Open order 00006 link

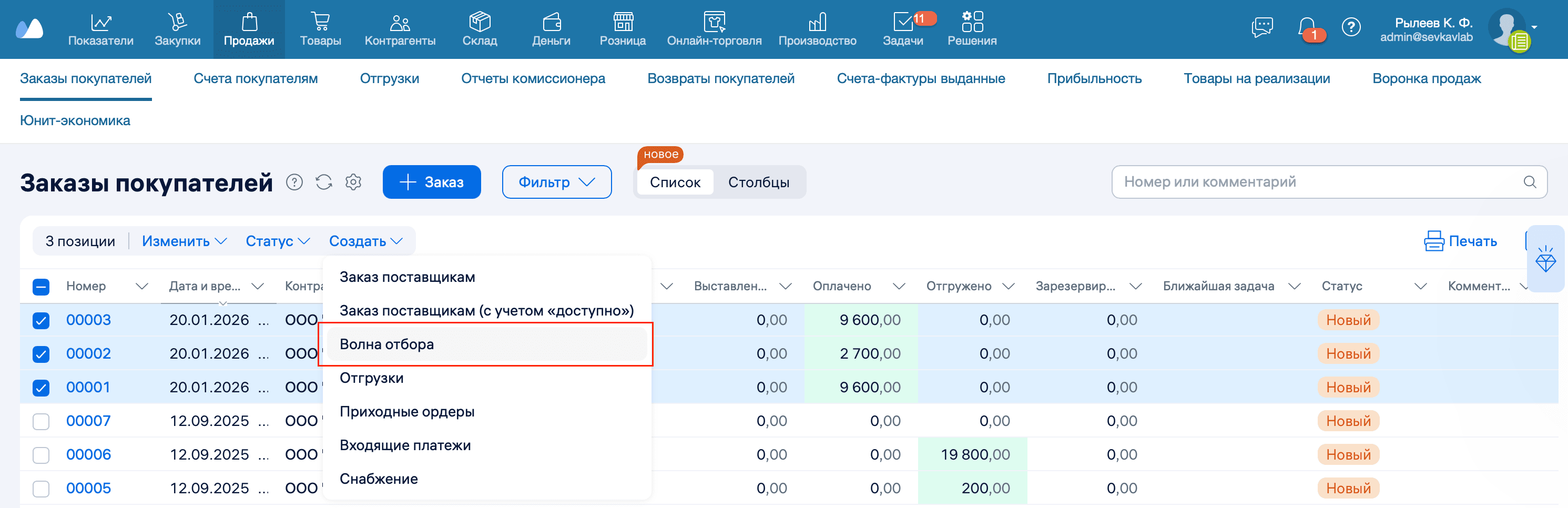88,454
